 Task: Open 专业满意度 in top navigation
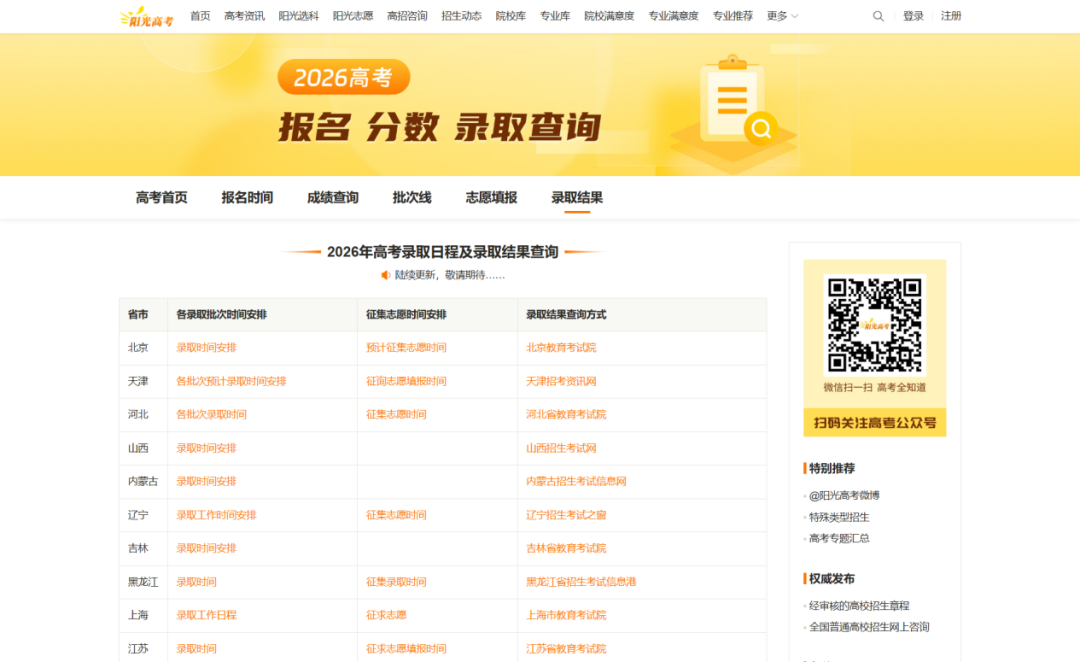pyautogui.click(x=673, y=16)
